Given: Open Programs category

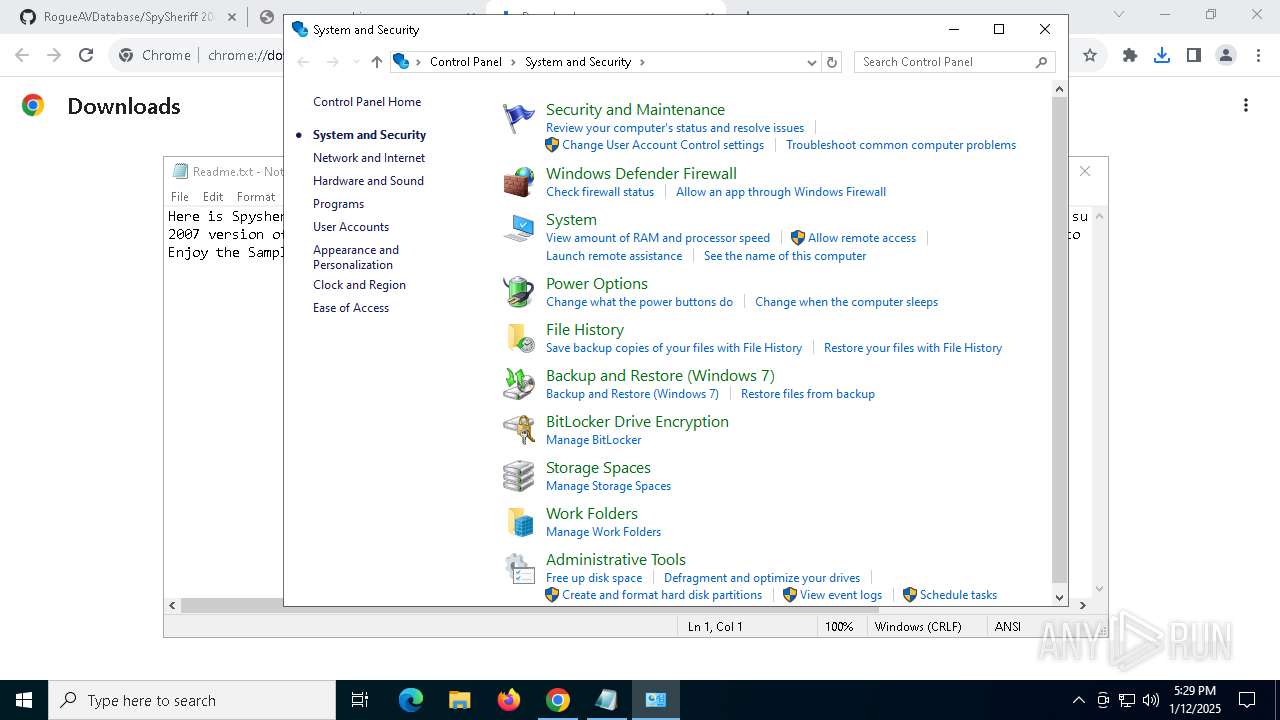Looking at the screenshot, I should (338, 204).
